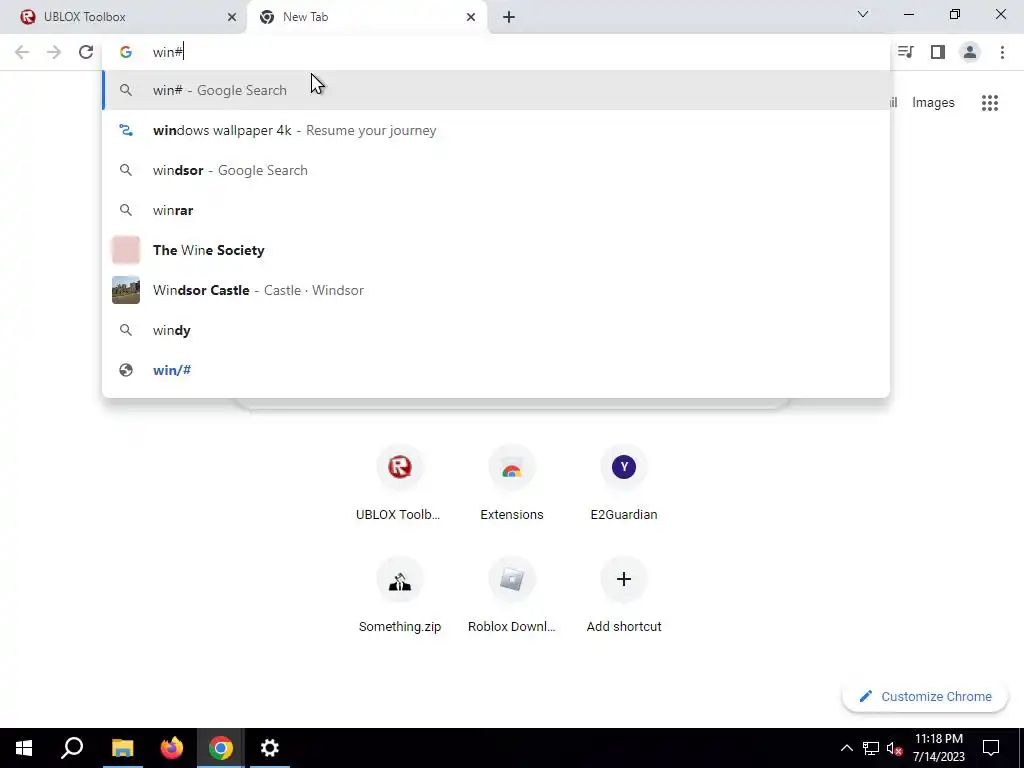Click the network icon in system tray
1024x768 pixels.
(x=871, y=748)
